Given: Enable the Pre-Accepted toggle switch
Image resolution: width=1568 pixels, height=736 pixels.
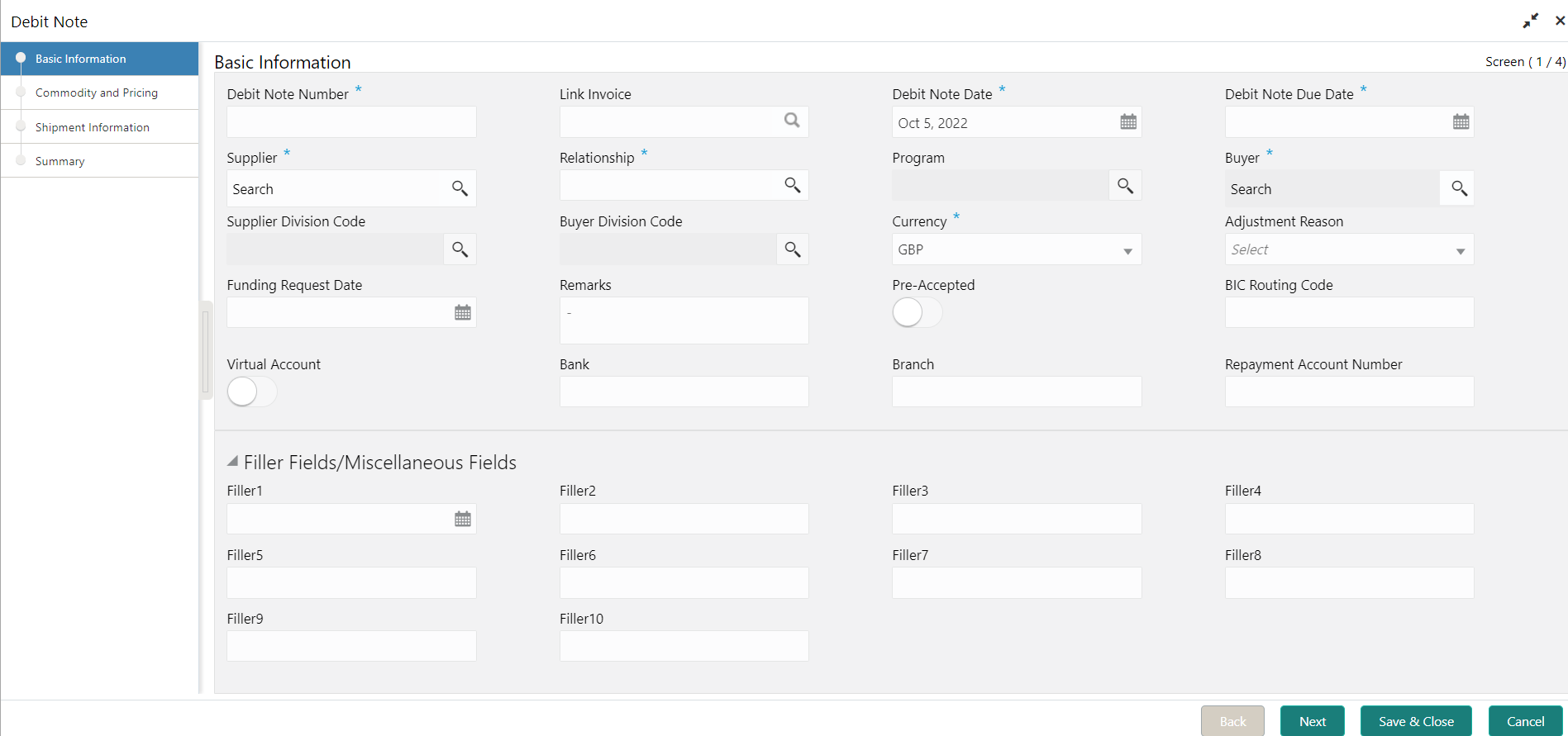Looking at the screenshot, I should pyautogui.click(x=917, y=312).
